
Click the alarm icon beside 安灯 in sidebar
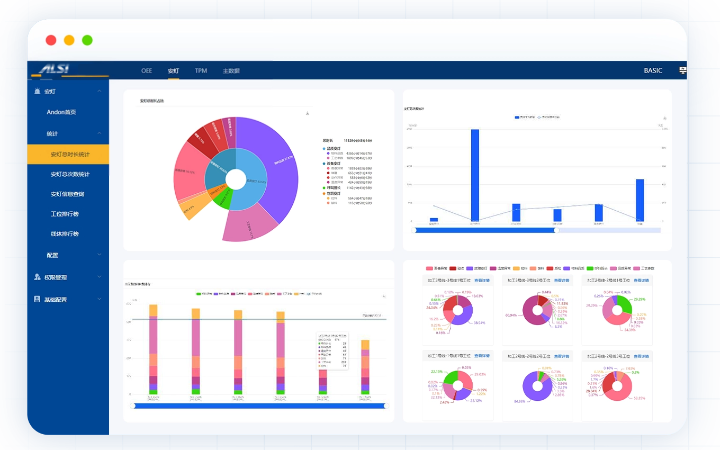point(37,91)
